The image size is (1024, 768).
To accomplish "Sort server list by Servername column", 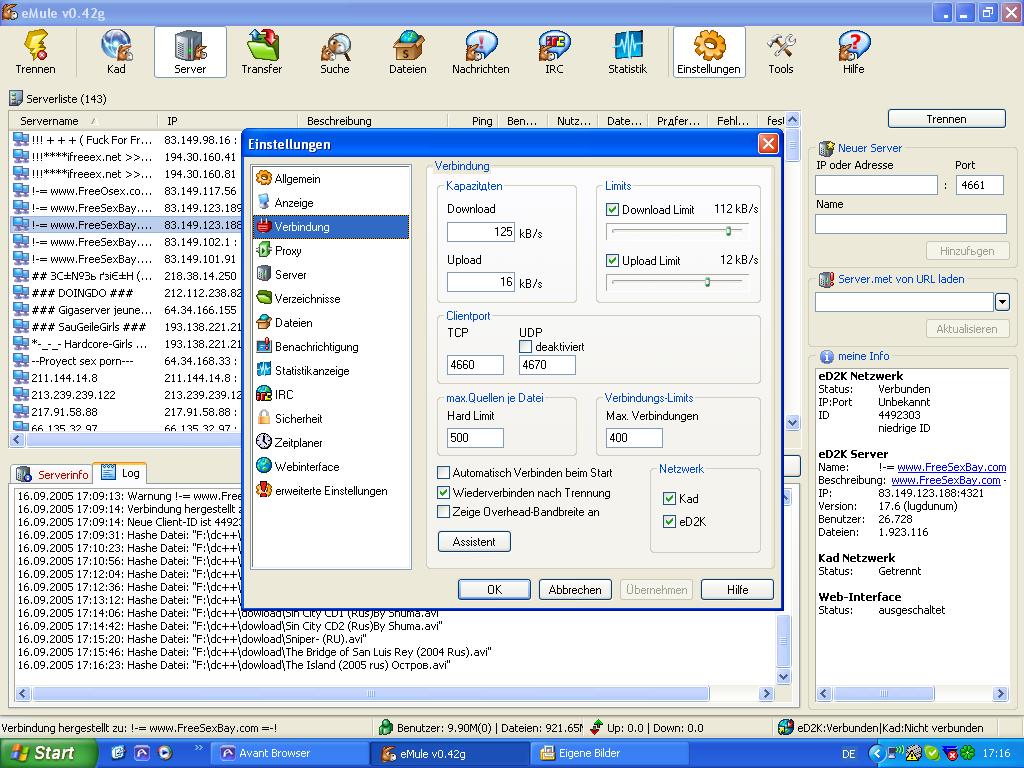I will point(83,121).
